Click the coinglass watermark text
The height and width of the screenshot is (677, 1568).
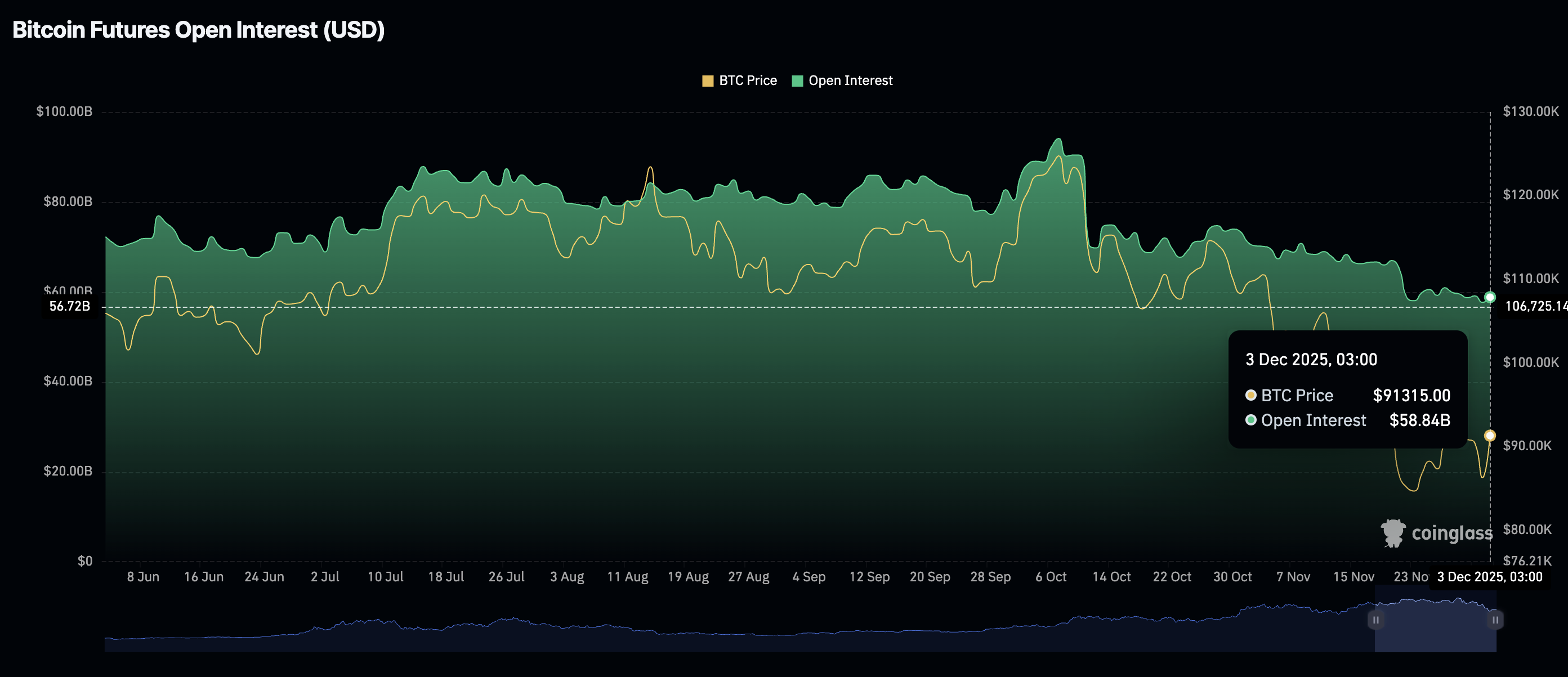(x=1452, y=533)
